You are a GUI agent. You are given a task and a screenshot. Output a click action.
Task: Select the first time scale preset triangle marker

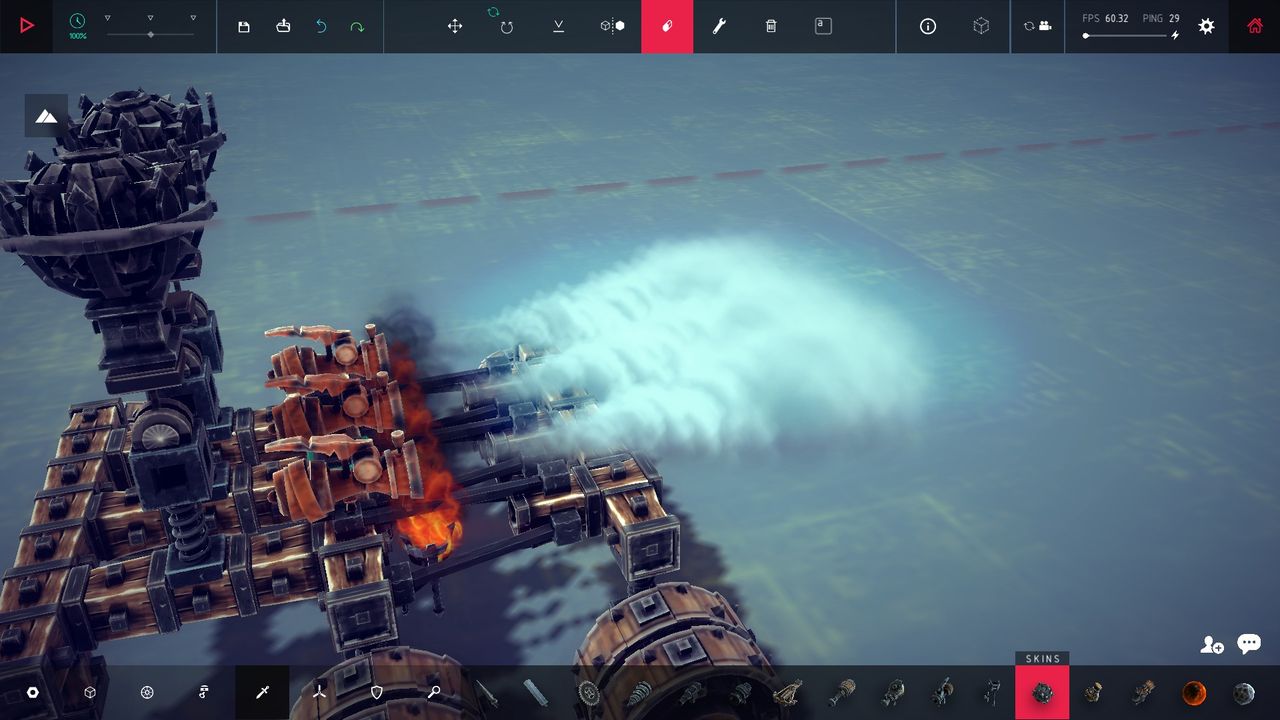pyautogui.click(x=108, y=18)
